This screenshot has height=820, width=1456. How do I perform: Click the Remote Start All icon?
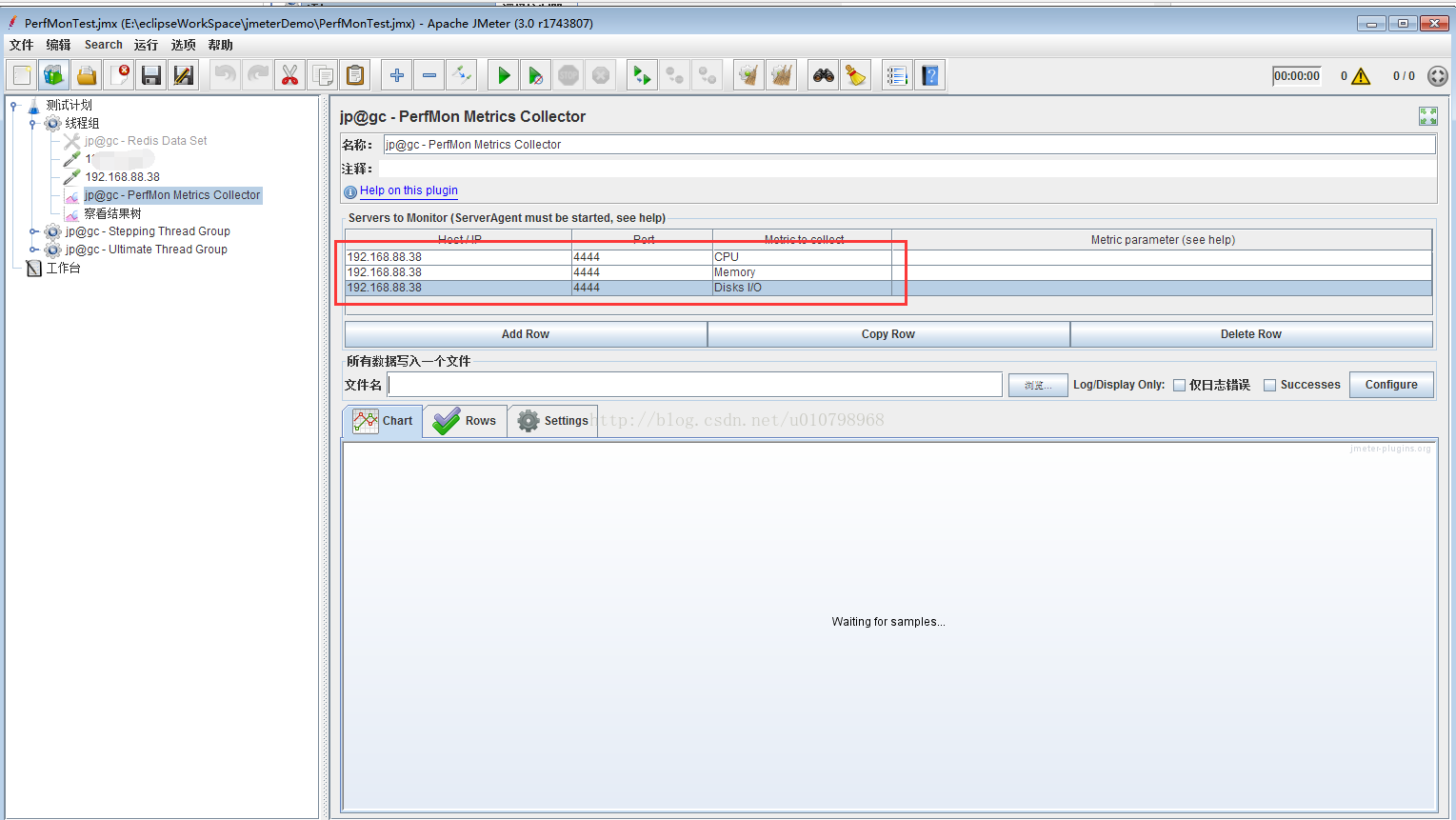(643, 75)
